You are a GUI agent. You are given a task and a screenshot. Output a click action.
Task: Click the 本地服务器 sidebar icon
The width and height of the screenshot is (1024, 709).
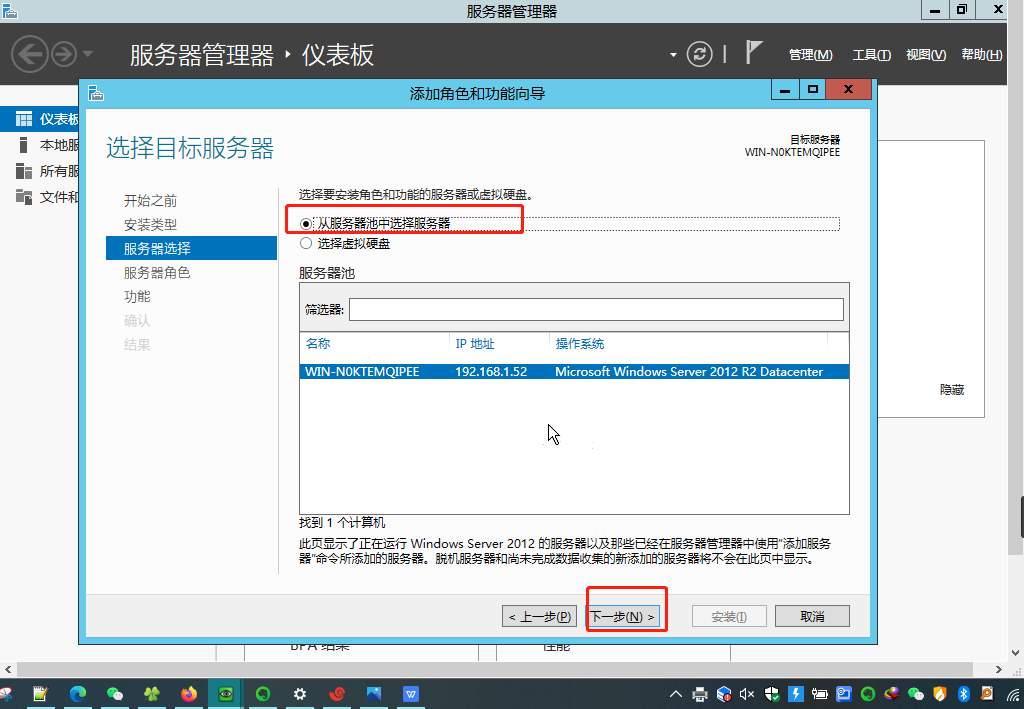[24, 145]
